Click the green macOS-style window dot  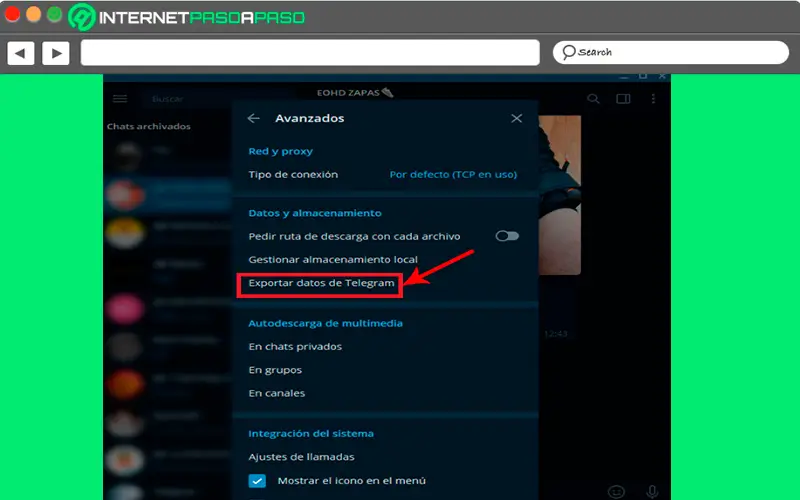[55, 15]
